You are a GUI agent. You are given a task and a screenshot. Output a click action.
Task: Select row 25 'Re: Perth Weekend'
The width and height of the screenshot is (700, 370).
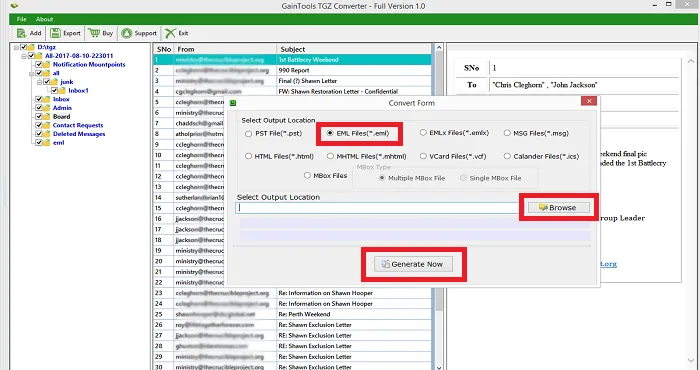(292, 314)
